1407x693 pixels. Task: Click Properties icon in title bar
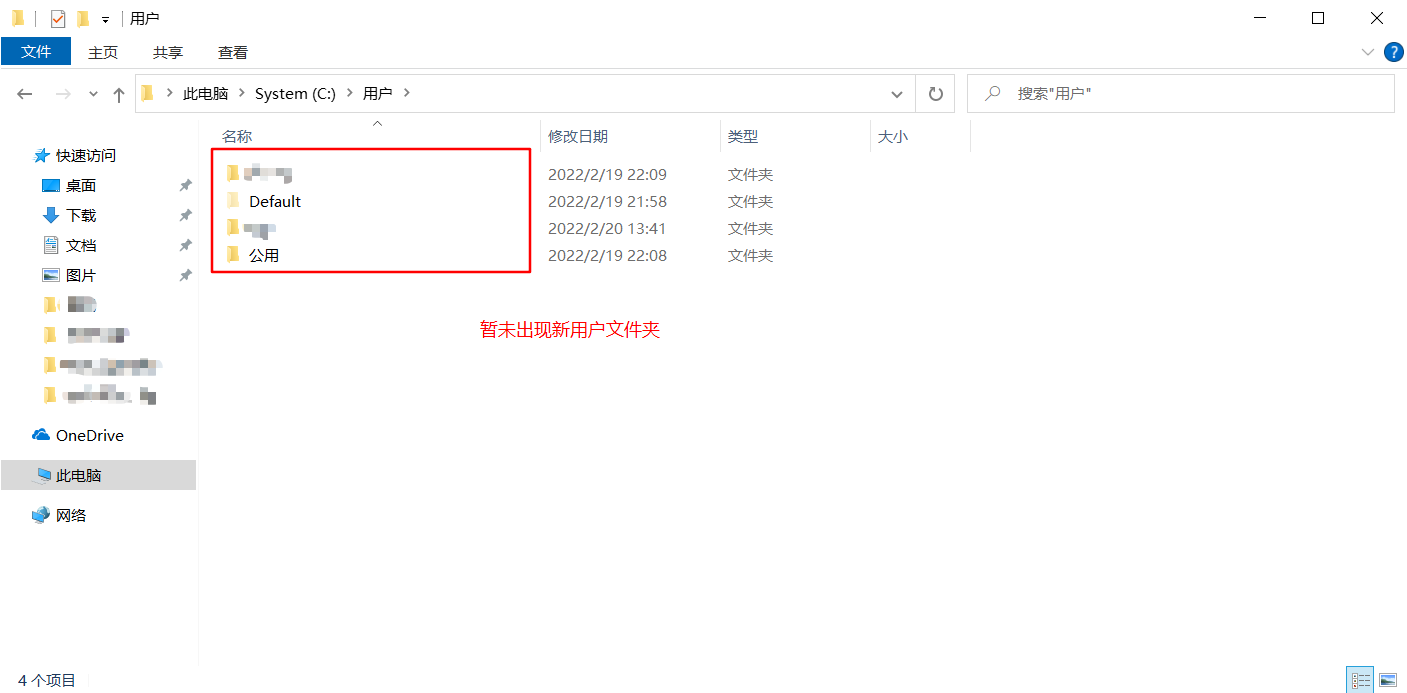pyautogui.click(x=58, y=18)
